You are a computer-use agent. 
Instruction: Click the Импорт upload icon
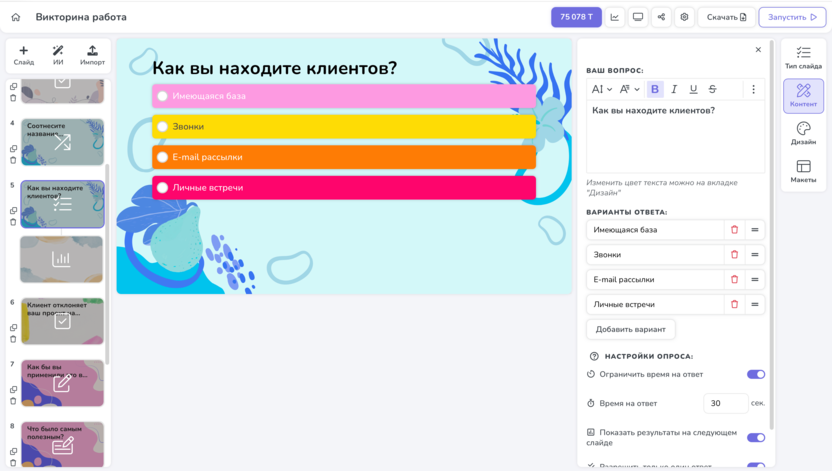(92, 55)
